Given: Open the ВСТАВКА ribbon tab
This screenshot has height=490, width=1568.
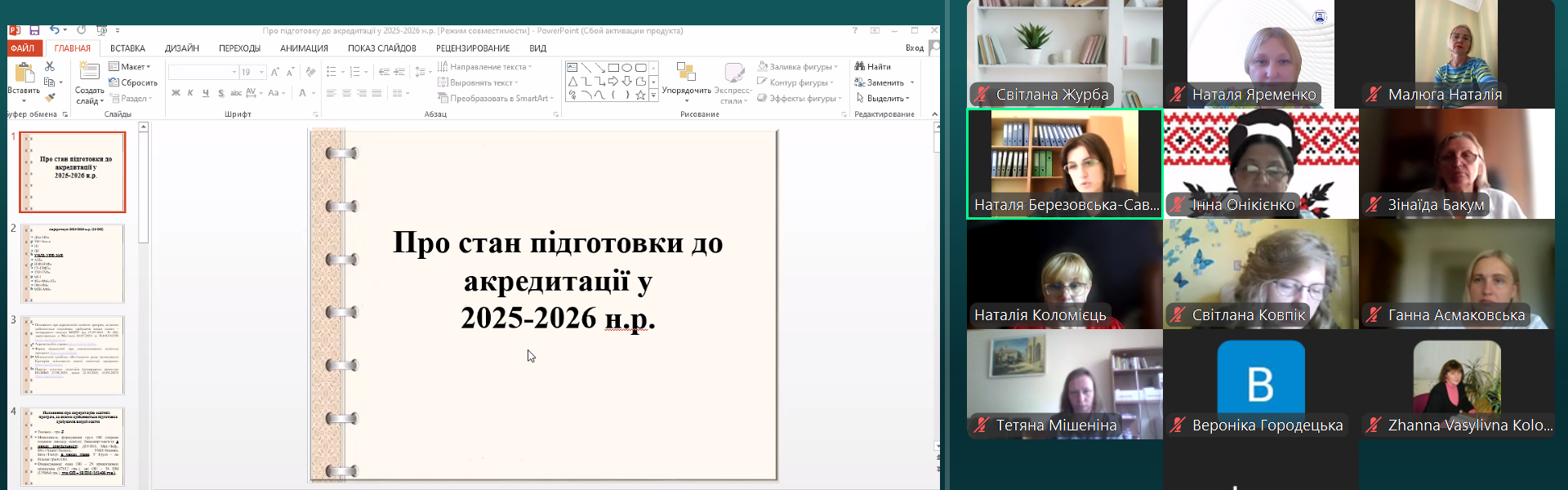Looking at the screenshot, I should pos(127,48).
